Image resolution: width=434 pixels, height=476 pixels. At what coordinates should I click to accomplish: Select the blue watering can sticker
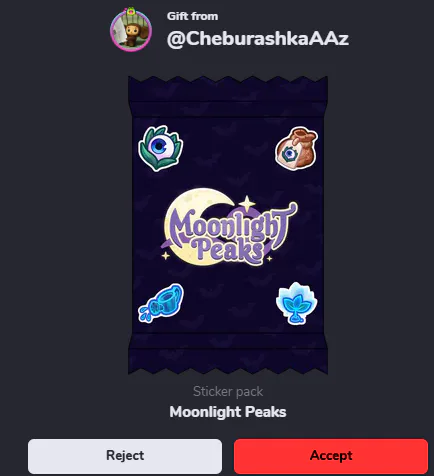click(x=161, y=303)
